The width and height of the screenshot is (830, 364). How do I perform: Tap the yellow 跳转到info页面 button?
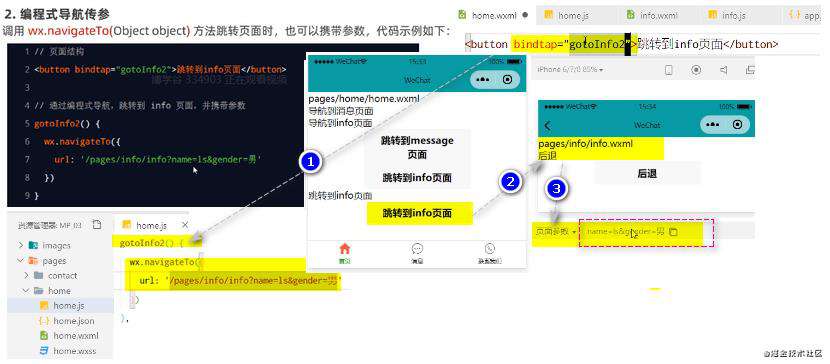pos(419,213)
